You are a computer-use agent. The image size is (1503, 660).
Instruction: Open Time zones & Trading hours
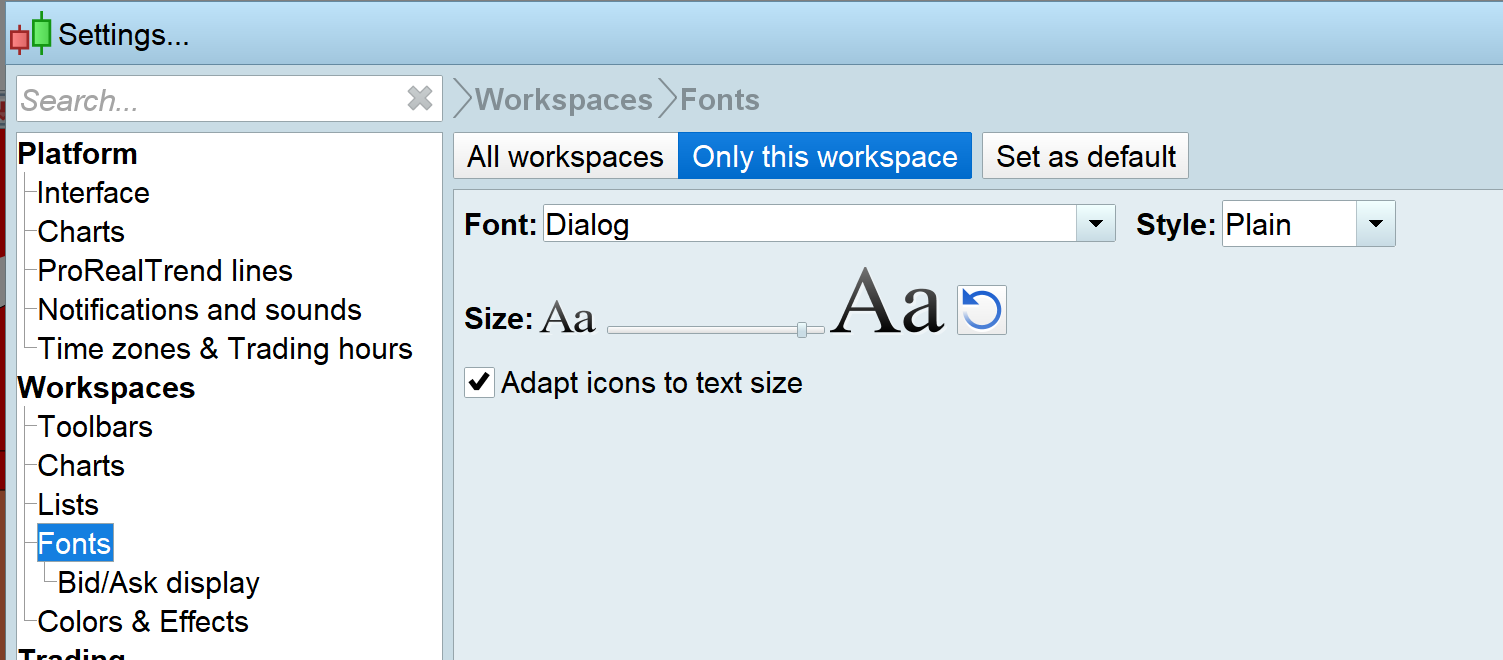click(225, 349)
